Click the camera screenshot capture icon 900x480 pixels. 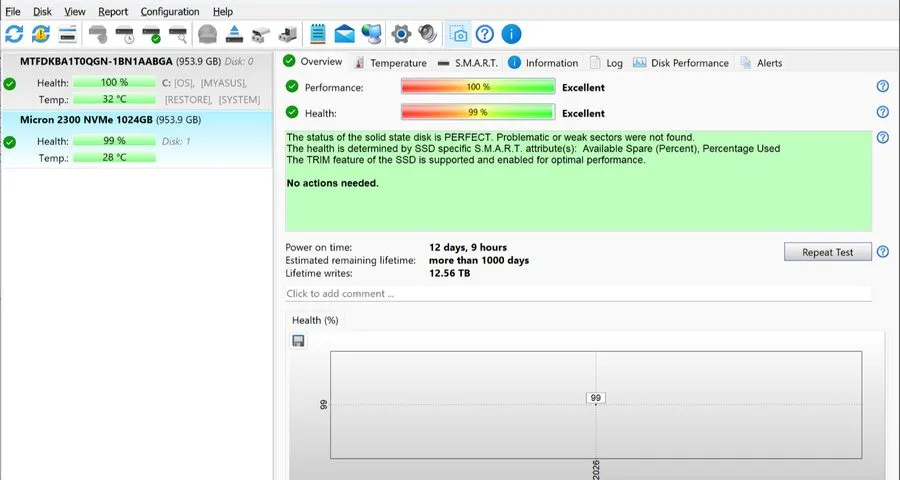click(458, 34)
